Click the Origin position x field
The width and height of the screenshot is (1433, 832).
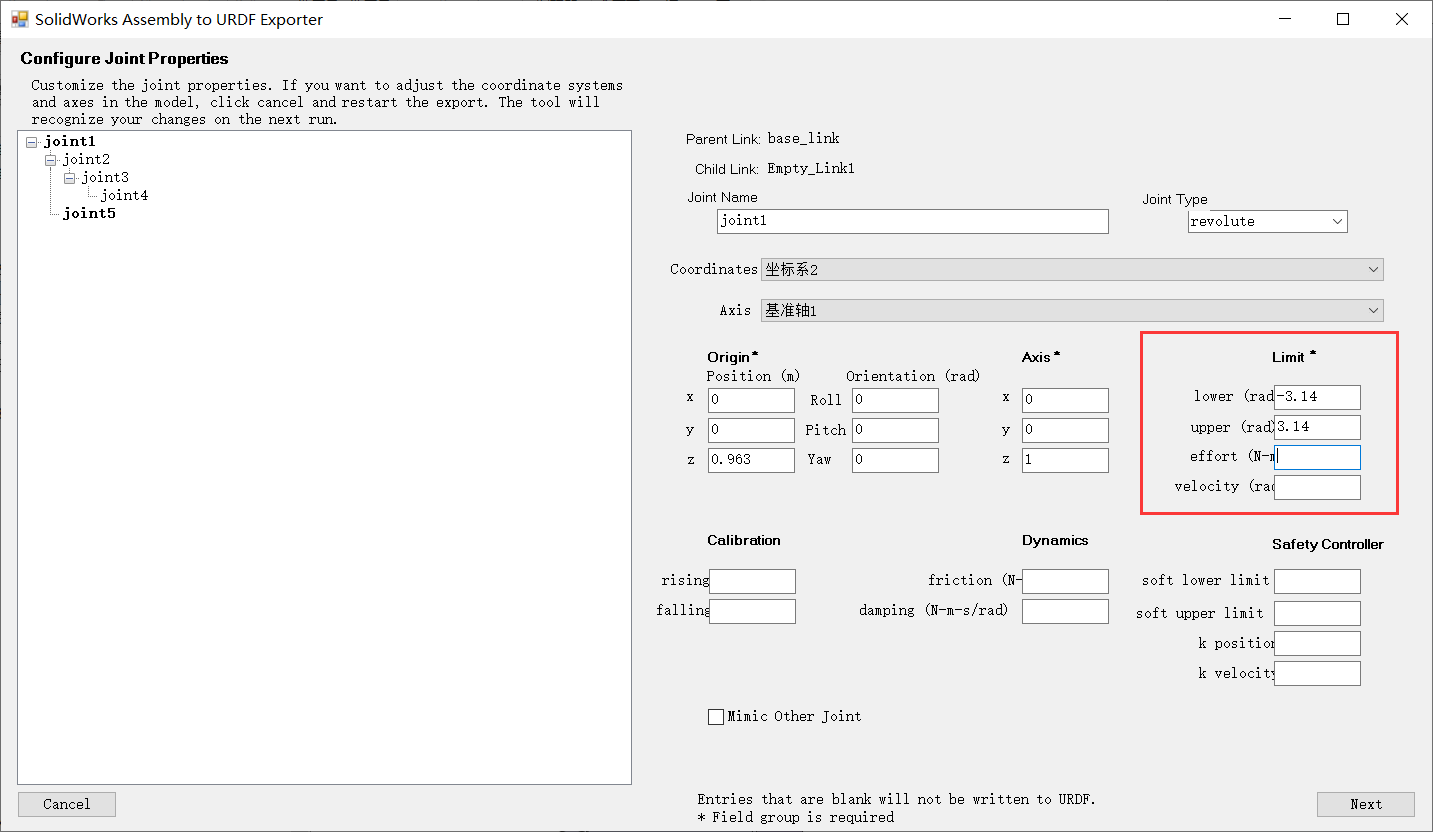point(751,400)
